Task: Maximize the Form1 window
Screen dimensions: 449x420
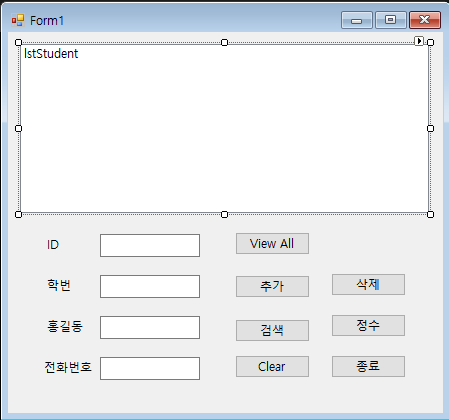Action: click(x=391, y=20)
